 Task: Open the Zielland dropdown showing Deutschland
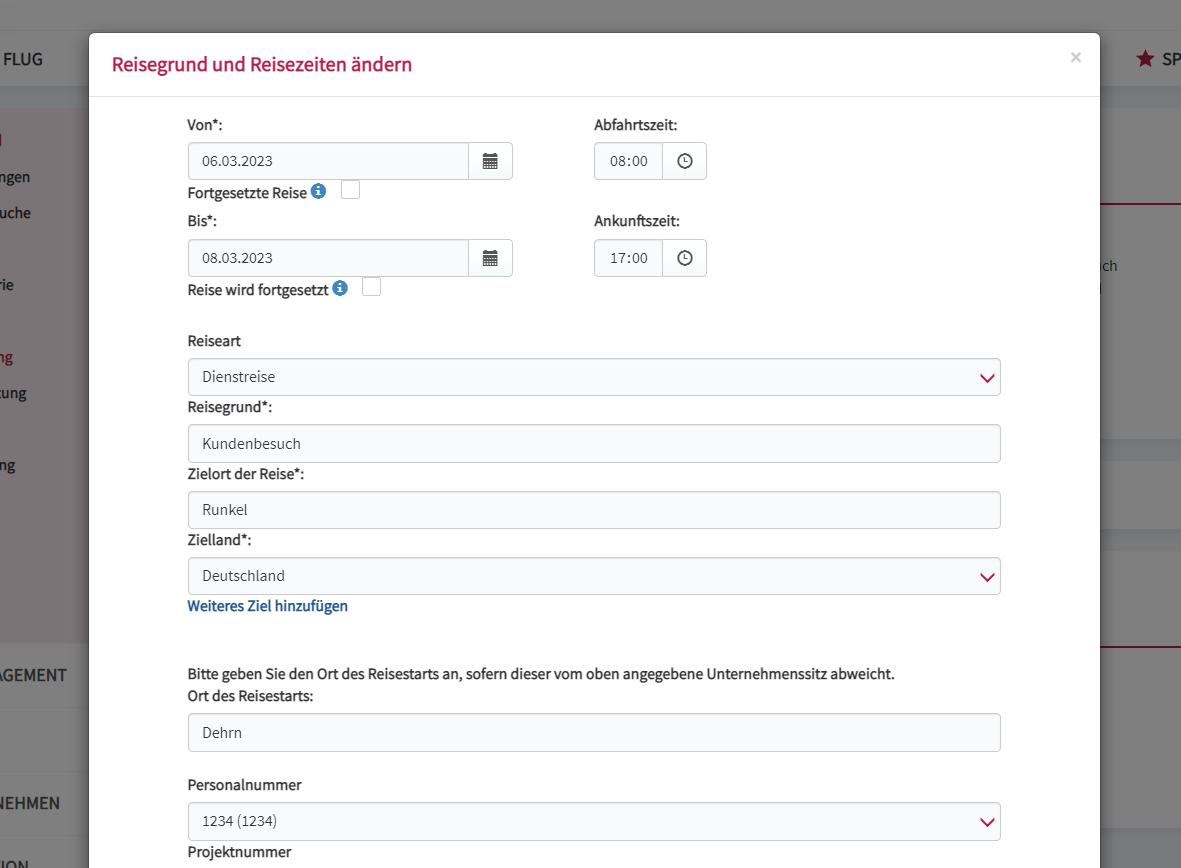pos(594,576)
